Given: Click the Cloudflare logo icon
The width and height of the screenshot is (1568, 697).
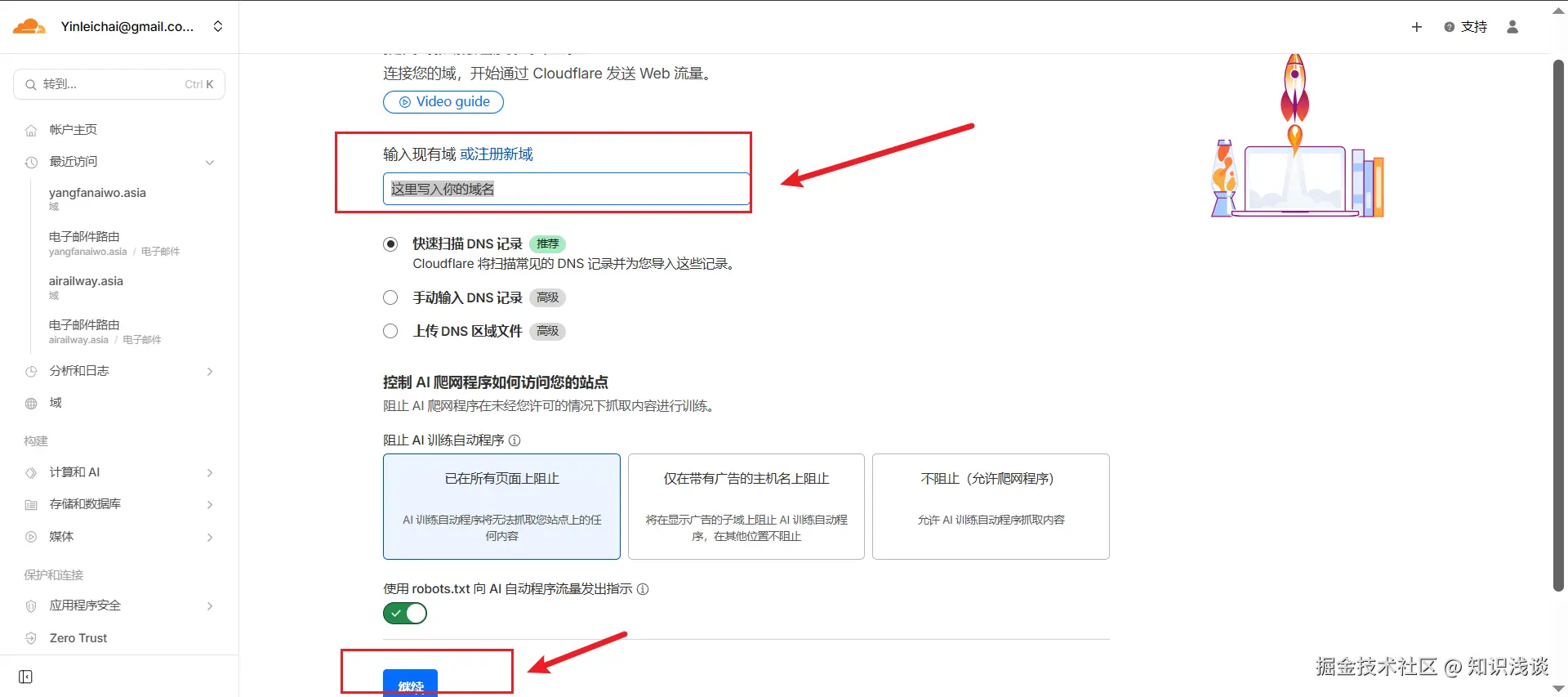Looking at the screenshot, I should point(29,26).
